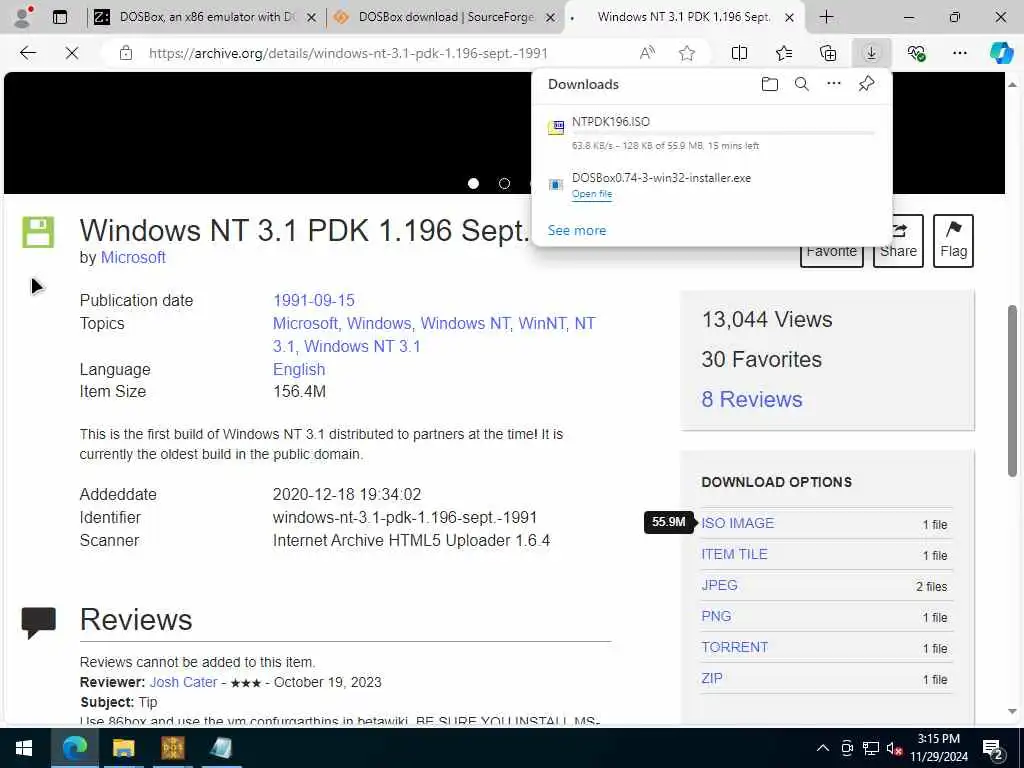Click the browser back arrow

coord(27,53)
